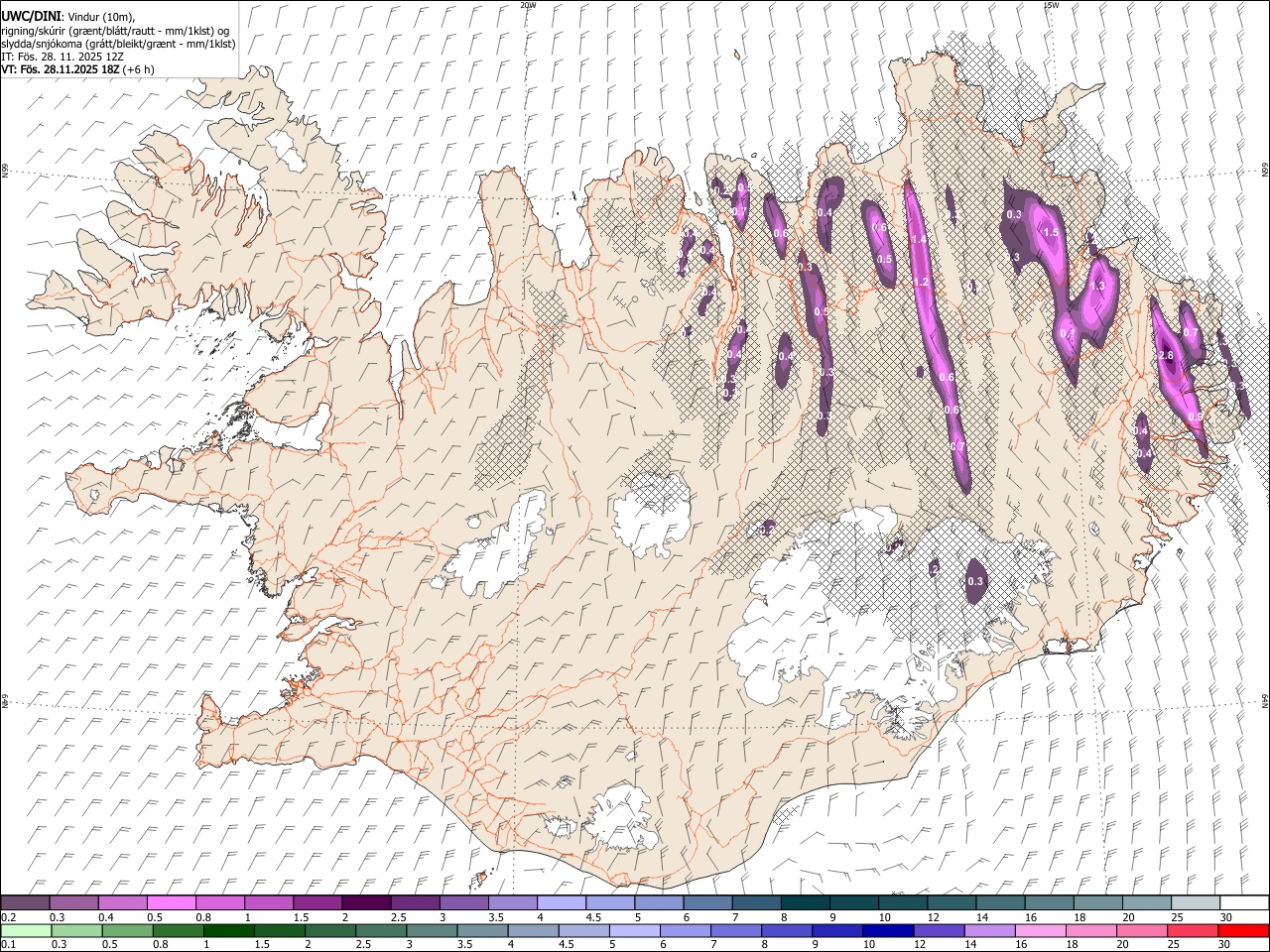Select the '1.4' precipitation value on the map
Screen dimensions: 1270x952
pos(919,239)
